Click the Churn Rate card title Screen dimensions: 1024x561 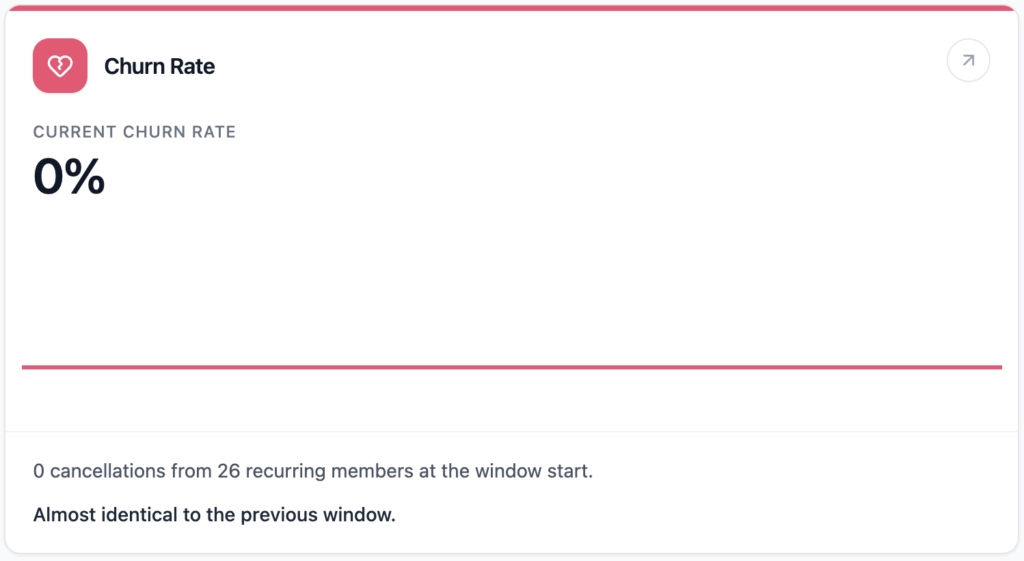point(159,67)
